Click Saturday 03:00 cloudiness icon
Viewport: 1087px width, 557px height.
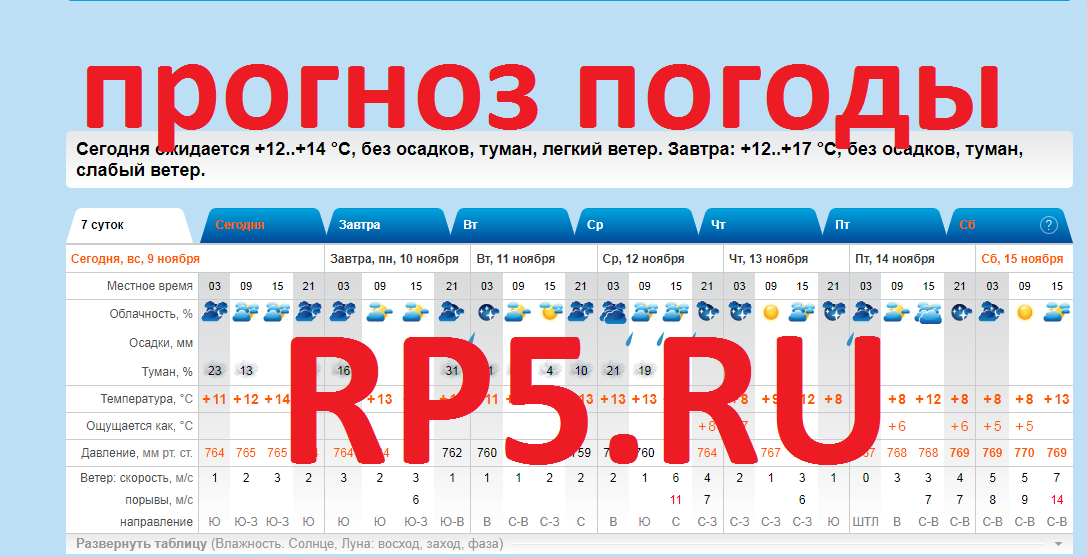(x=993, y=312)
